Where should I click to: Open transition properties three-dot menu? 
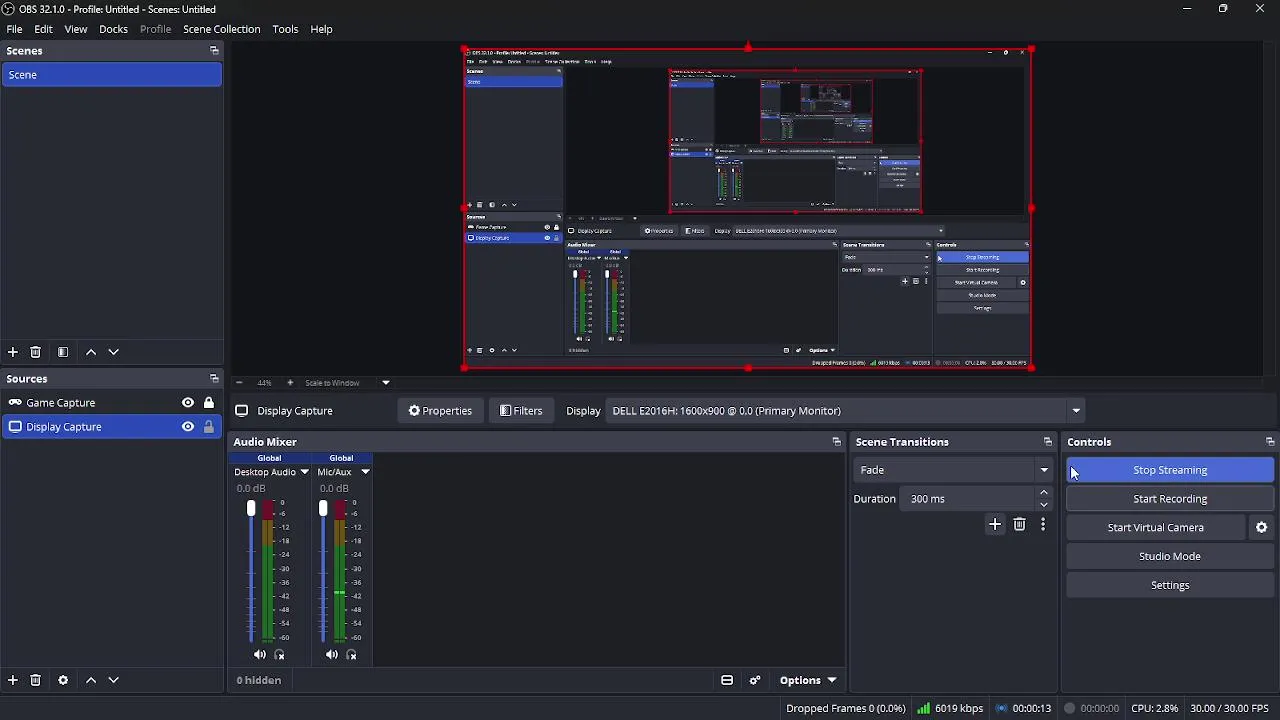(1043, 525)
